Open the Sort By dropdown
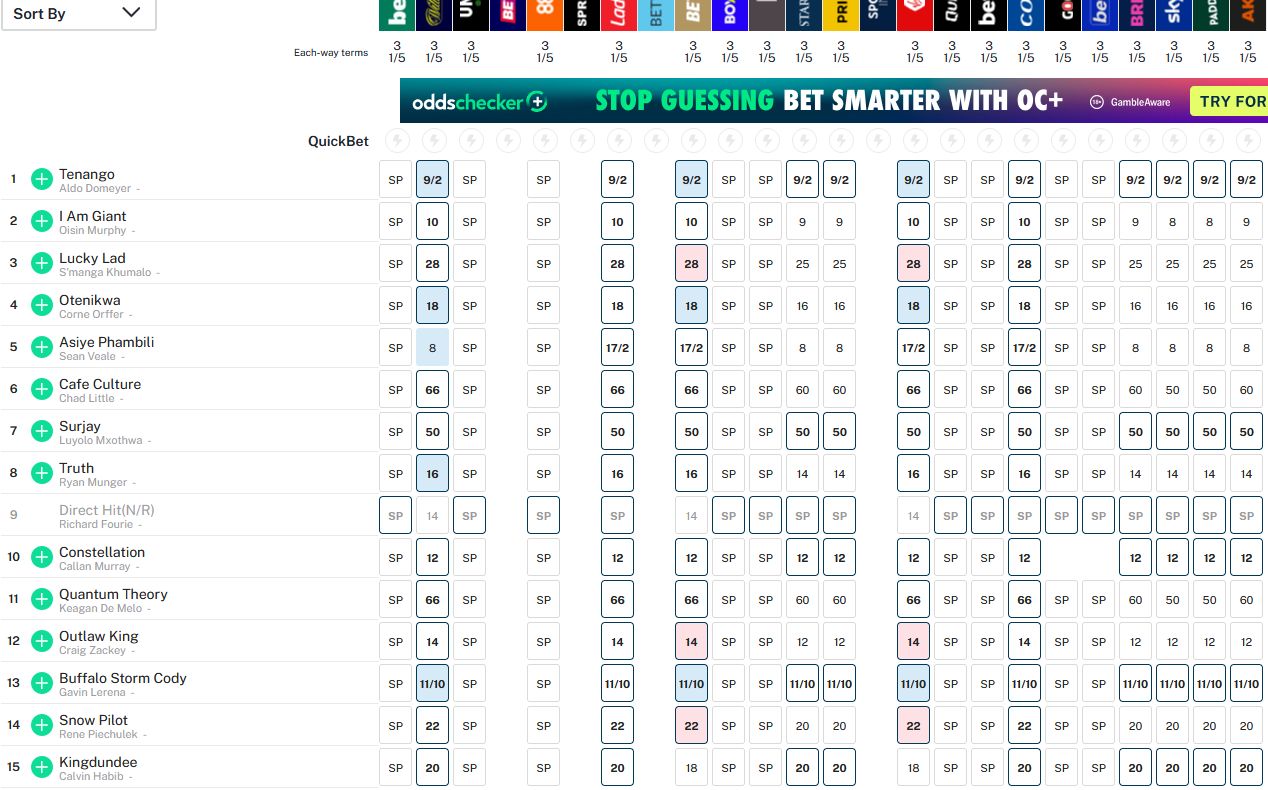The image size is (1268, 790). tap(78, 13)
